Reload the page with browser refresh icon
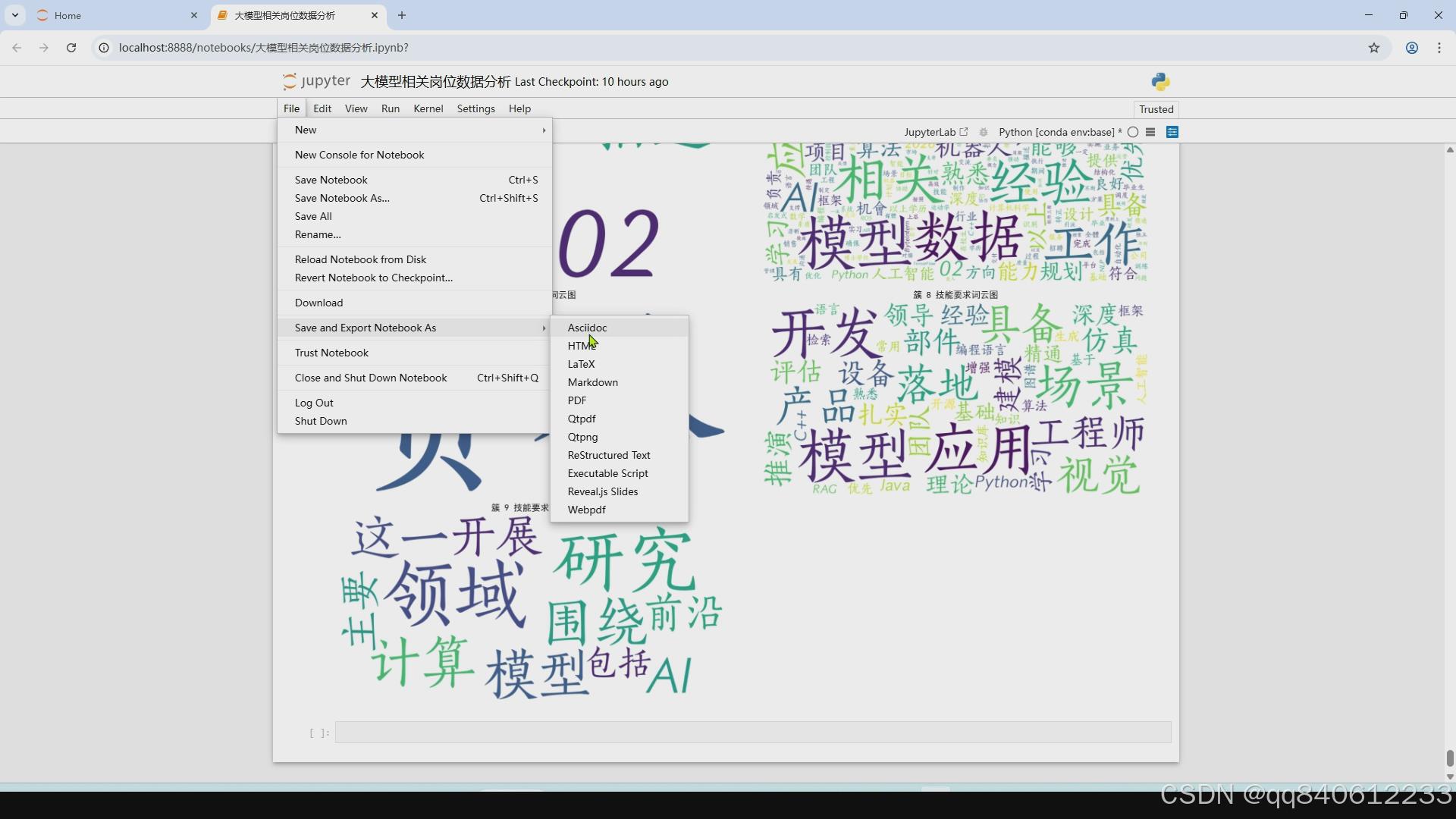 (71, 48)
